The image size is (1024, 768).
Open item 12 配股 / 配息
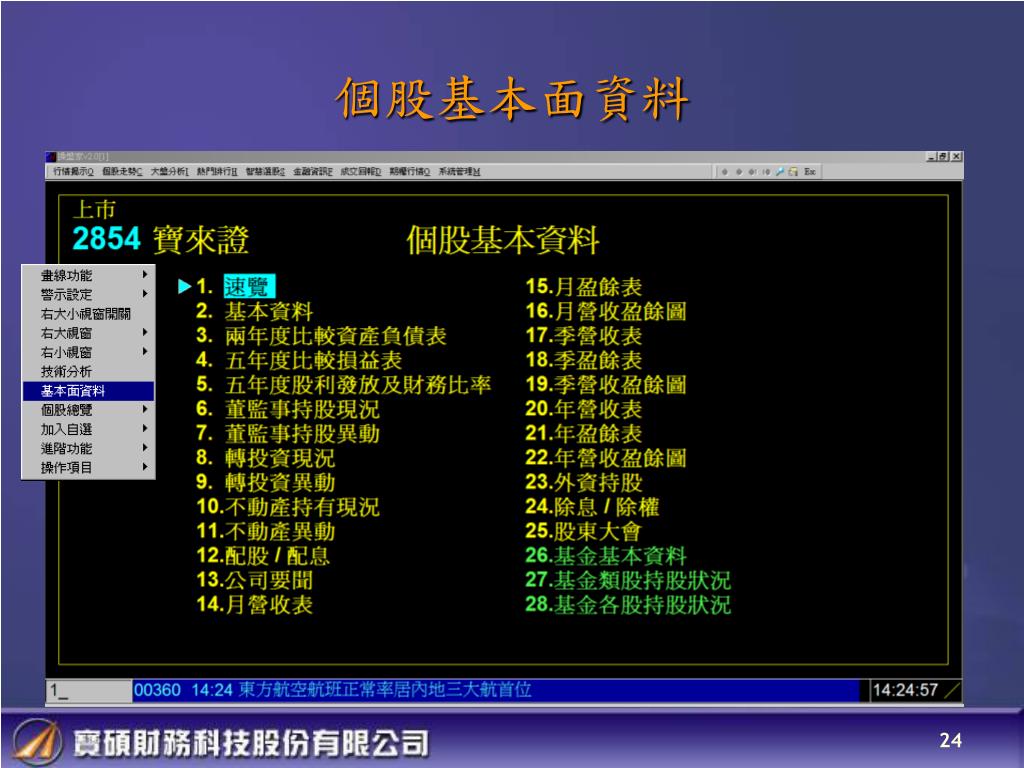[263, 556]
